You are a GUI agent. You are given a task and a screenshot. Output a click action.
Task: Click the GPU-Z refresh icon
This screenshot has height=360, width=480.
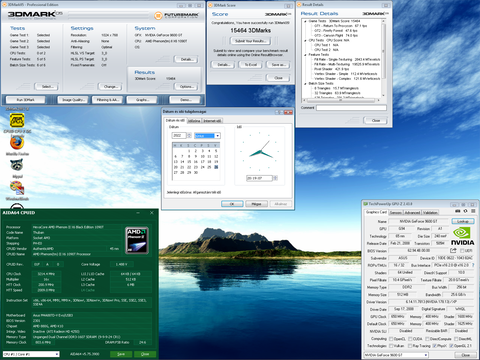[x=465, y=211]
